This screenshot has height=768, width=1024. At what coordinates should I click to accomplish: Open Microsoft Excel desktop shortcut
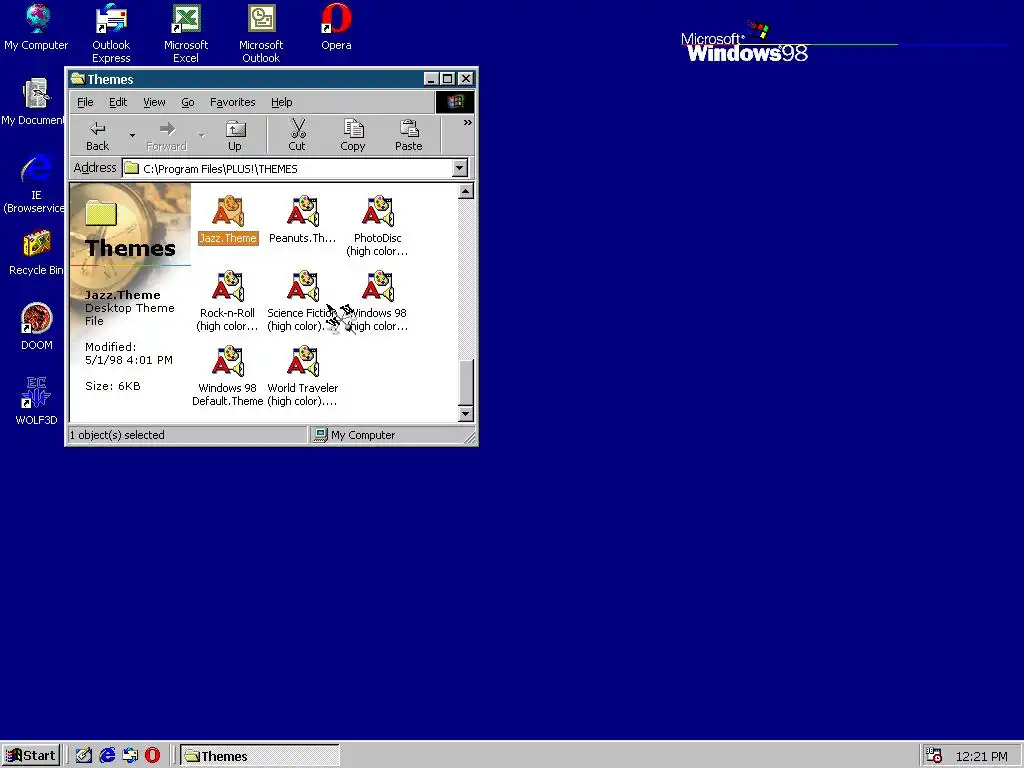[185, 34]
